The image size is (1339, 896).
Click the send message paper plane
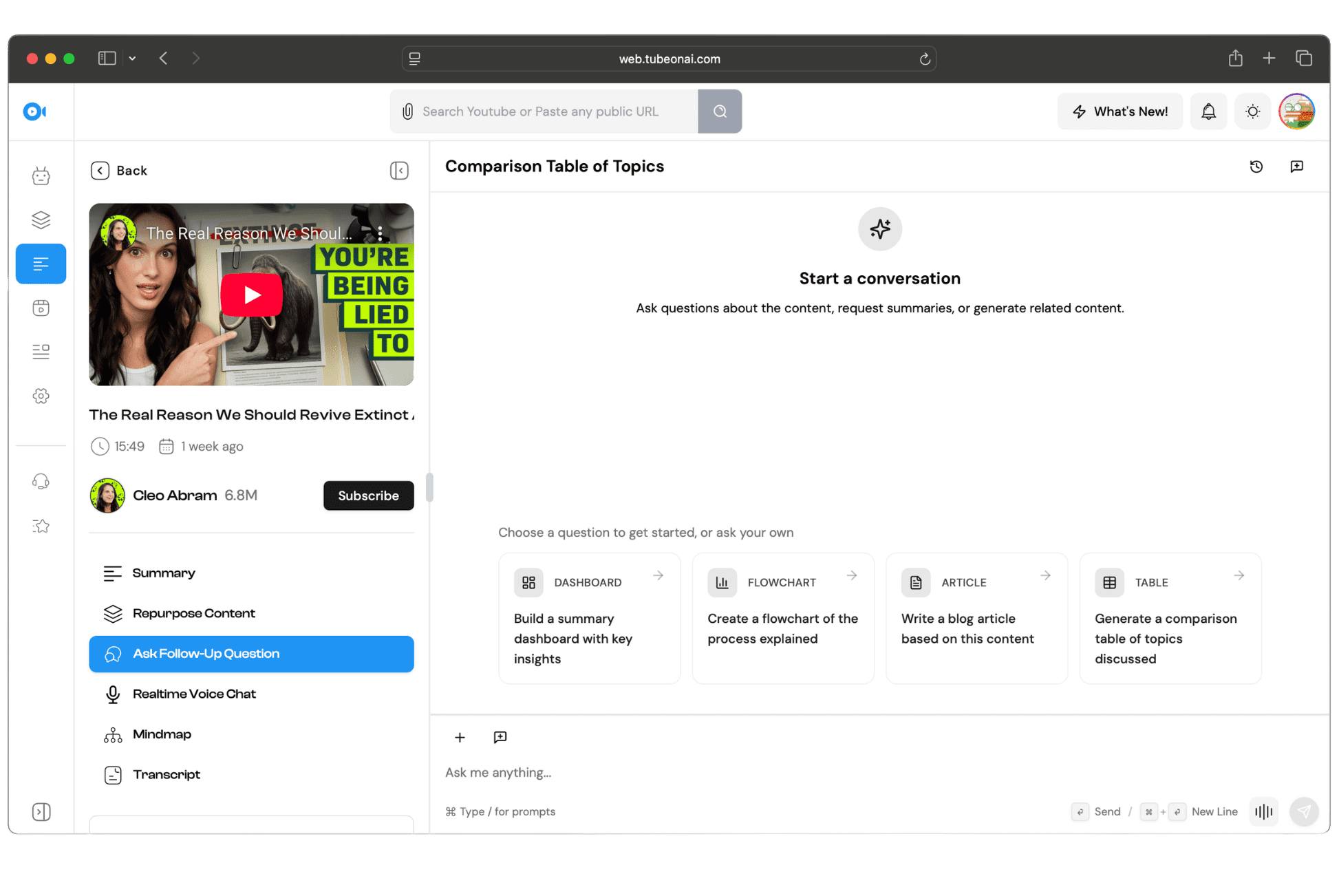pos(1303,812)
